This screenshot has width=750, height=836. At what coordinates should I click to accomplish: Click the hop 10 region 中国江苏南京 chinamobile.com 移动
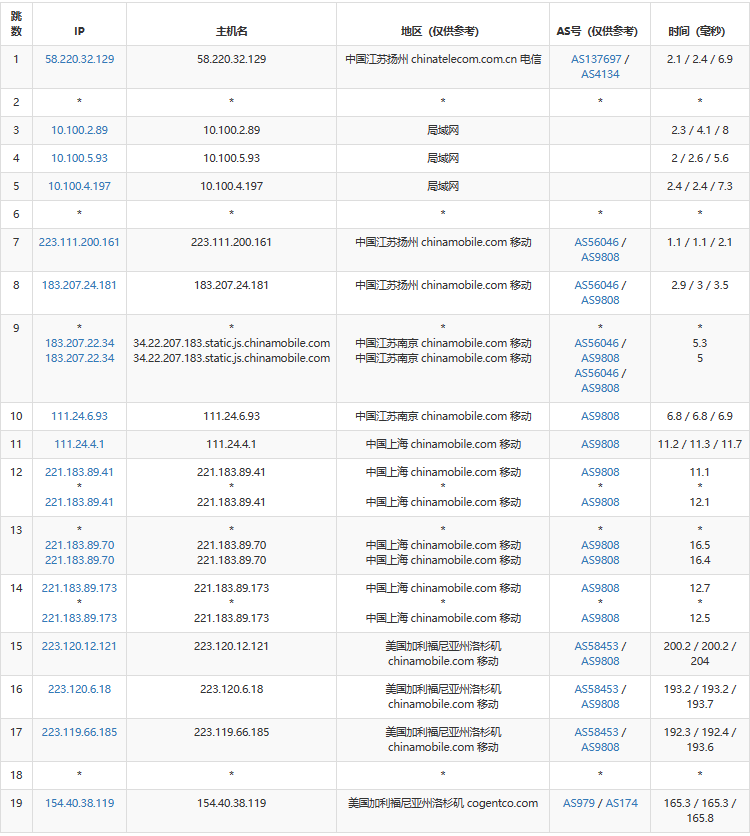point(443,416)
